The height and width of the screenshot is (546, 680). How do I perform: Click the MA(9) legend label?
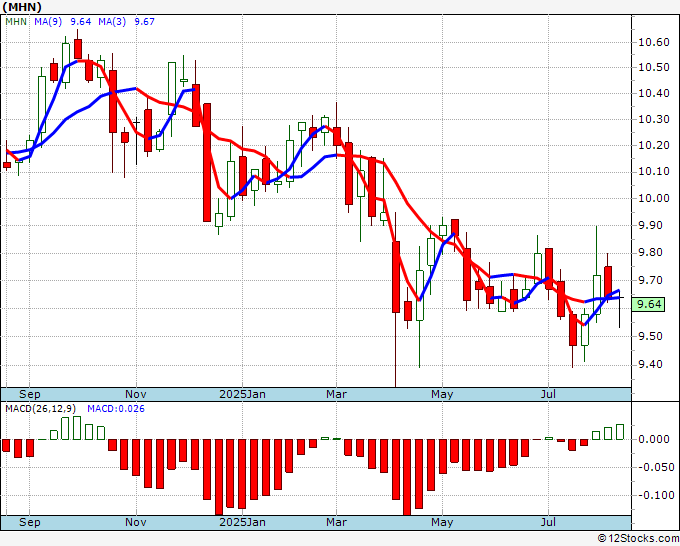[x=48, y=22]
